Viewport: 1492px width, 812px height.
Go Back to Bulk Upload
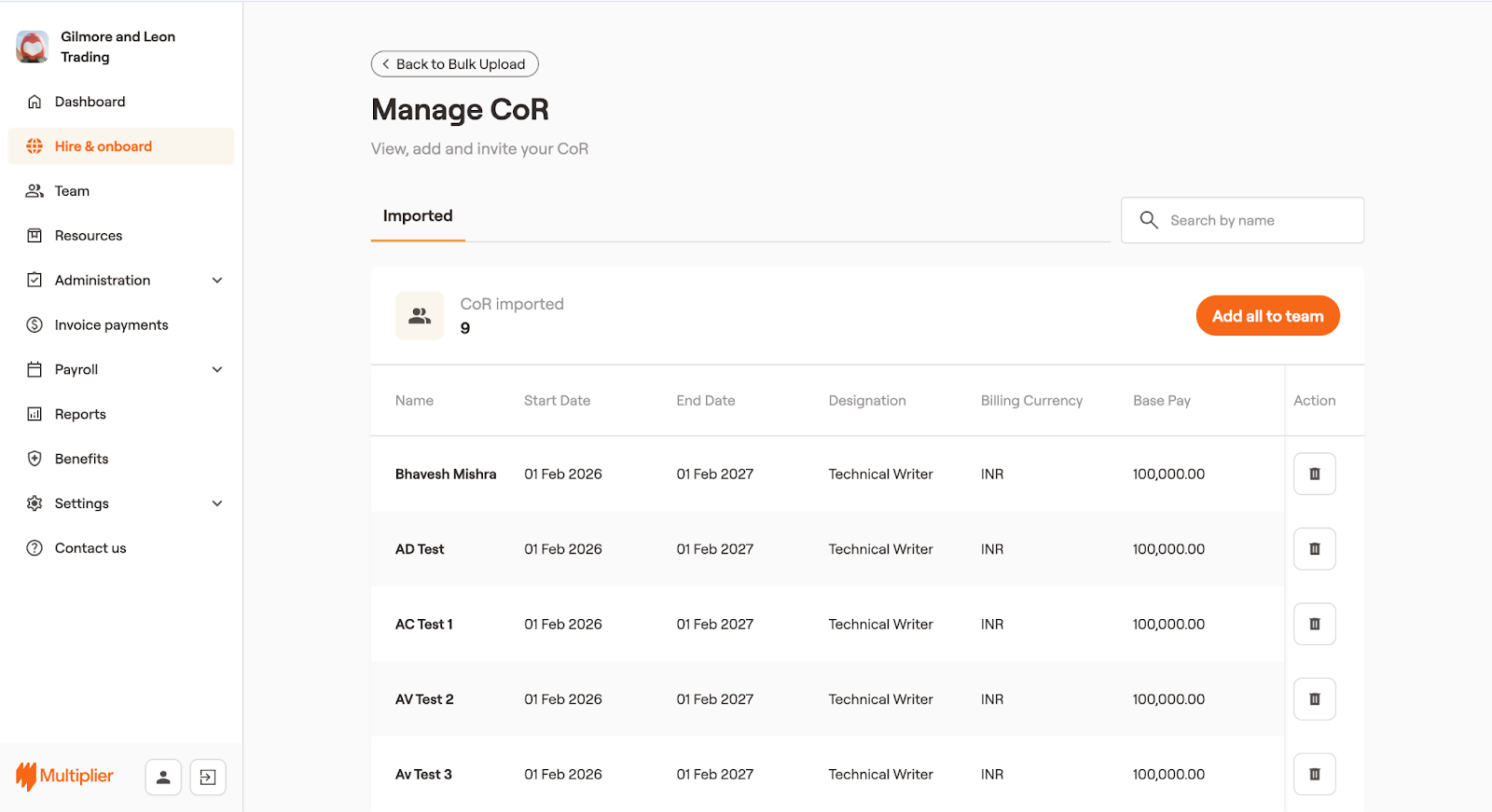(454, 64)
